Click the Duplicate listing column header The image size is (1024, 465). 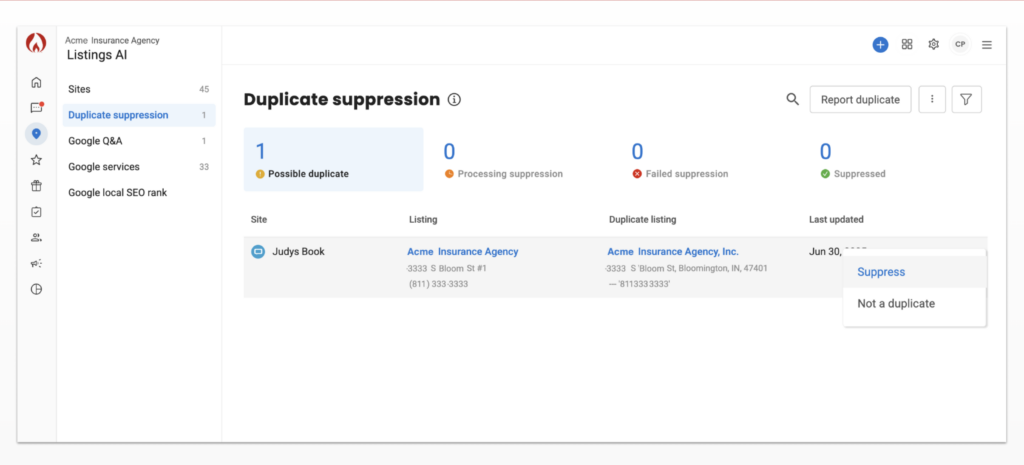click(643, 219)
